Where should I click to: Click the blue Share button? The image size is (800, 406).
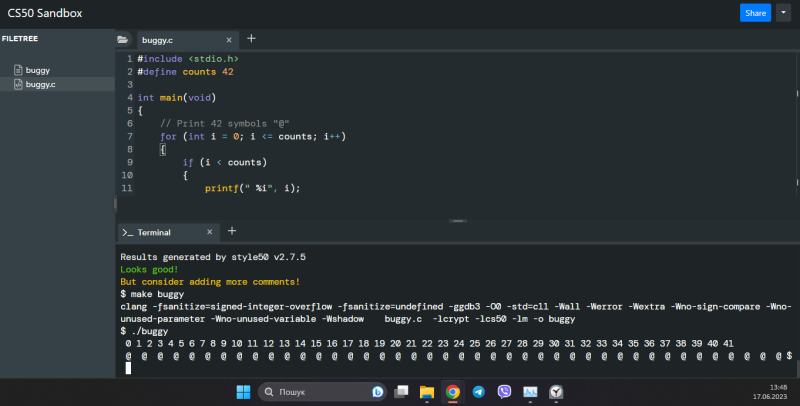(755, 13)
